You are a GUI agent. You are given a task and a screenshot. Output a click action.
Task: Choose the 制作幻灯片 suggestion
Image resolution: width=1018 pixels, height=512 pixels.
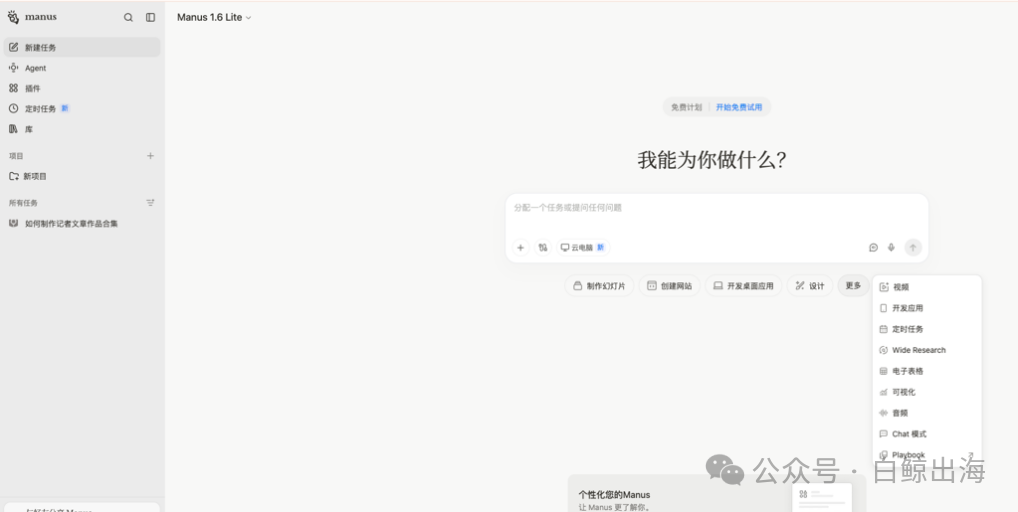click(599, 286)
